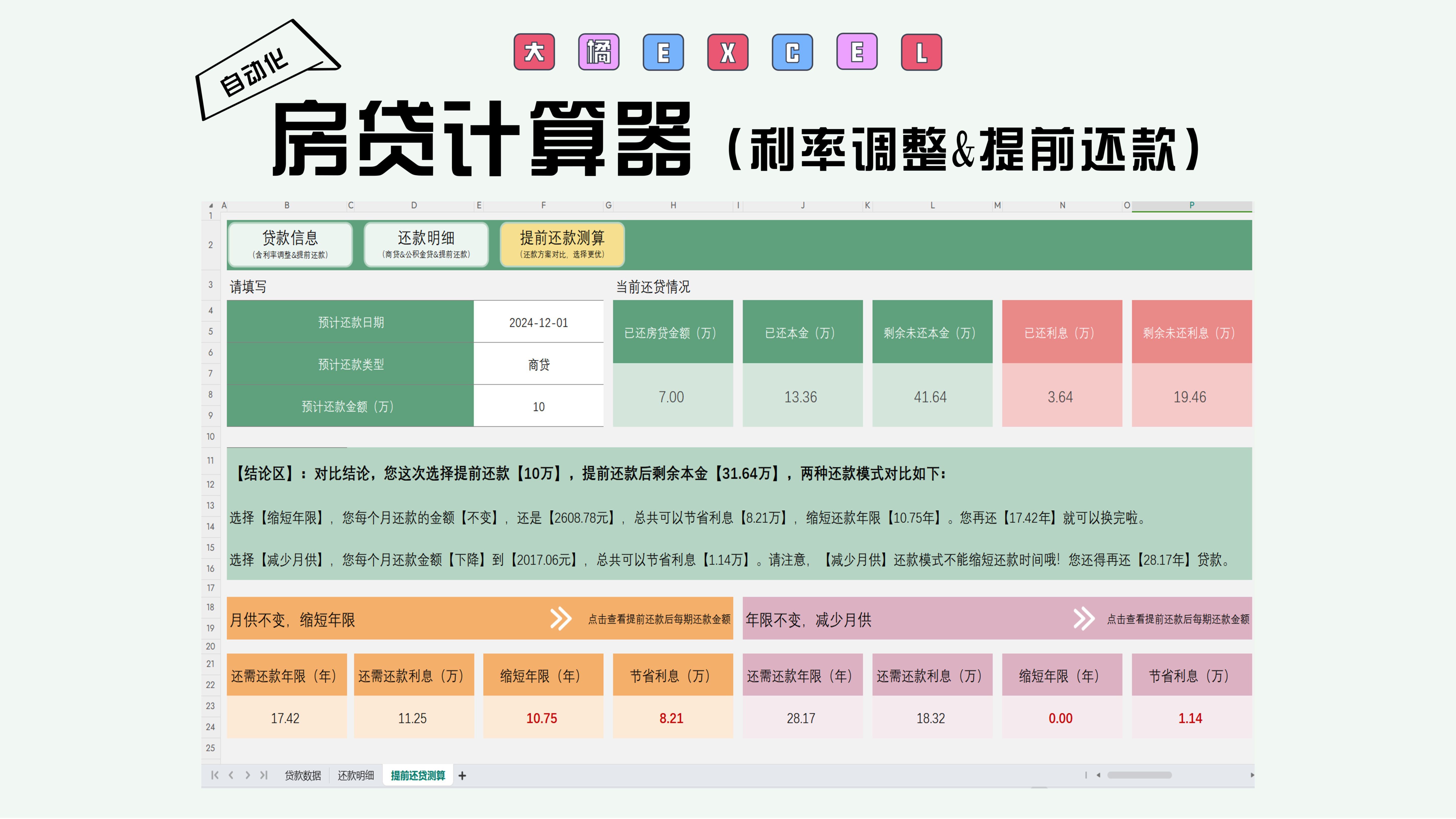Click the 当前还贷情况 label
Image resolution: width=1456 pixels, height=819 pixels.
[653, 286]
